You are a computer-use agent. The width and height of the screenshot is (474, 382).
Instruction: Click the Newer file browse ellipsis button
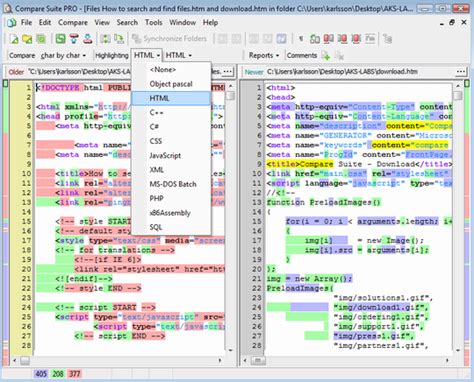click(461, 72)
